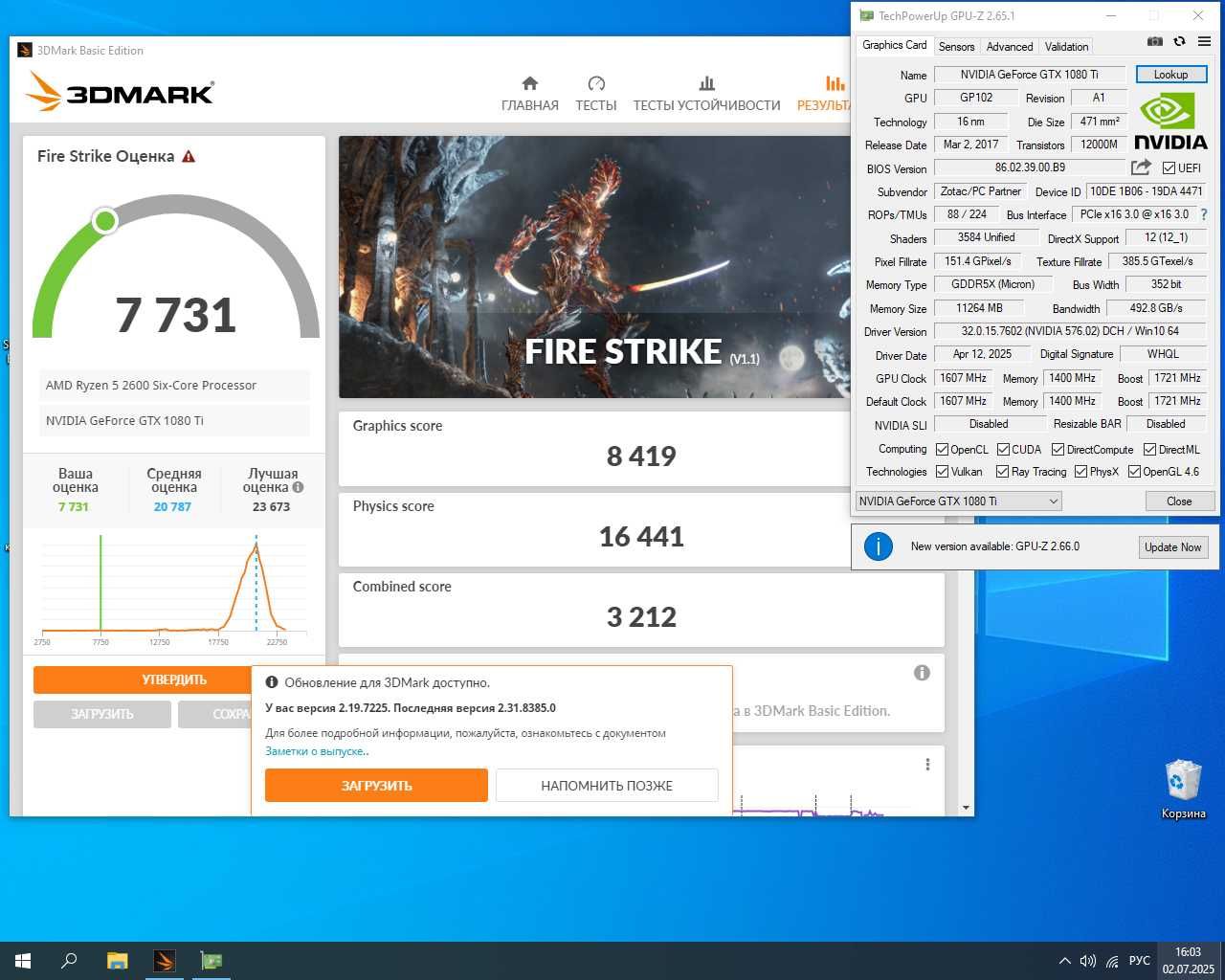Open GPU selection dropdown in GPU-Z
Viewport: 1225px width, 980px height.
[958, 501]
